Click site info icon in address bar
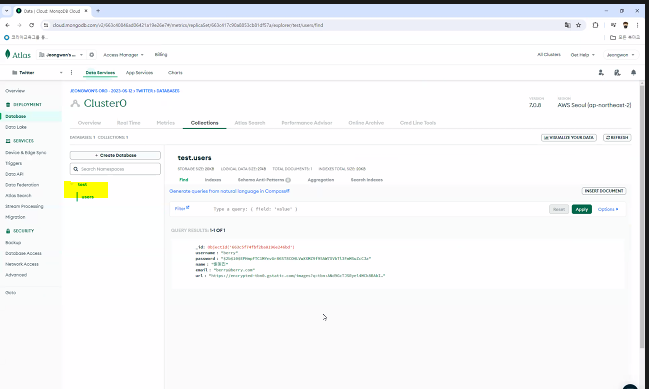 [46, 25]
